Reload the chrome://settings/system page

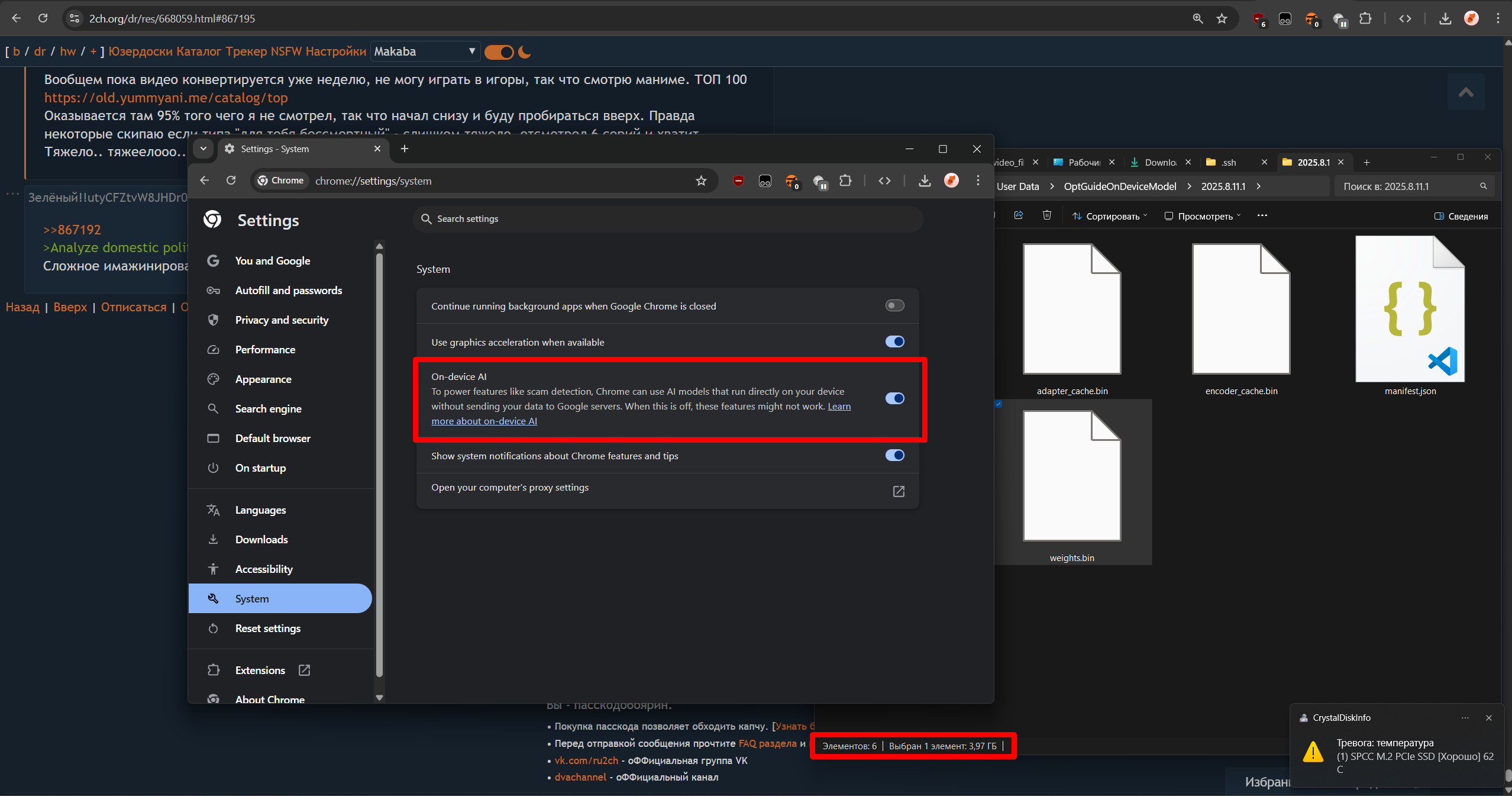click(x=231, y=181)
